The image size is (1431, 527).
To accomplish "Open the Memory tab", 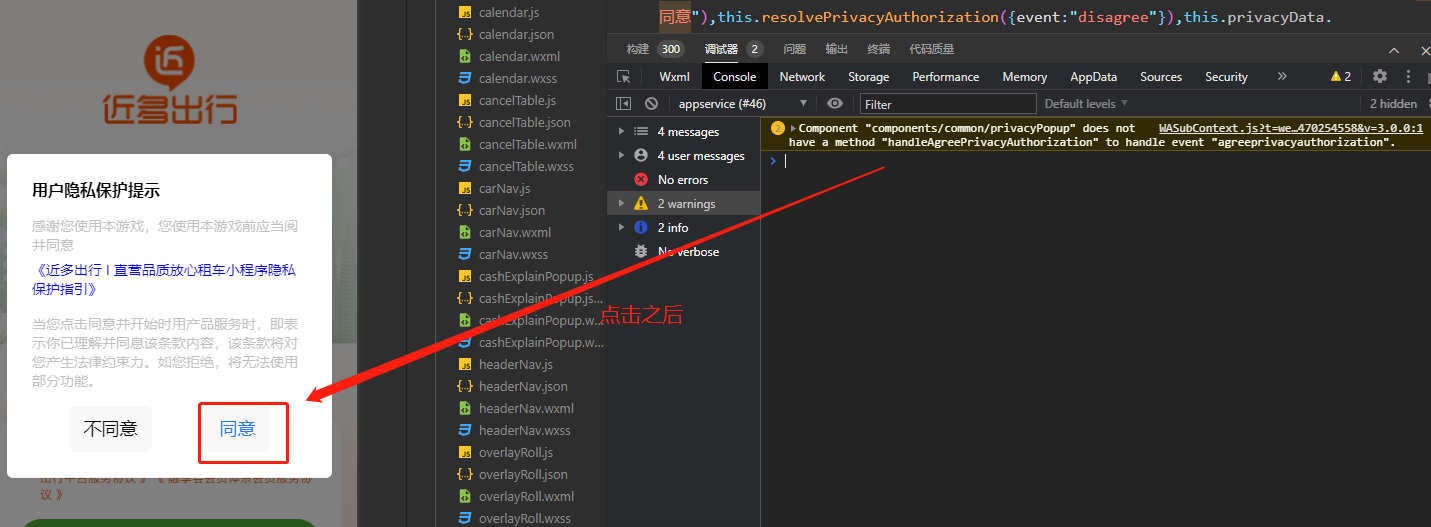I will 1025,77.
